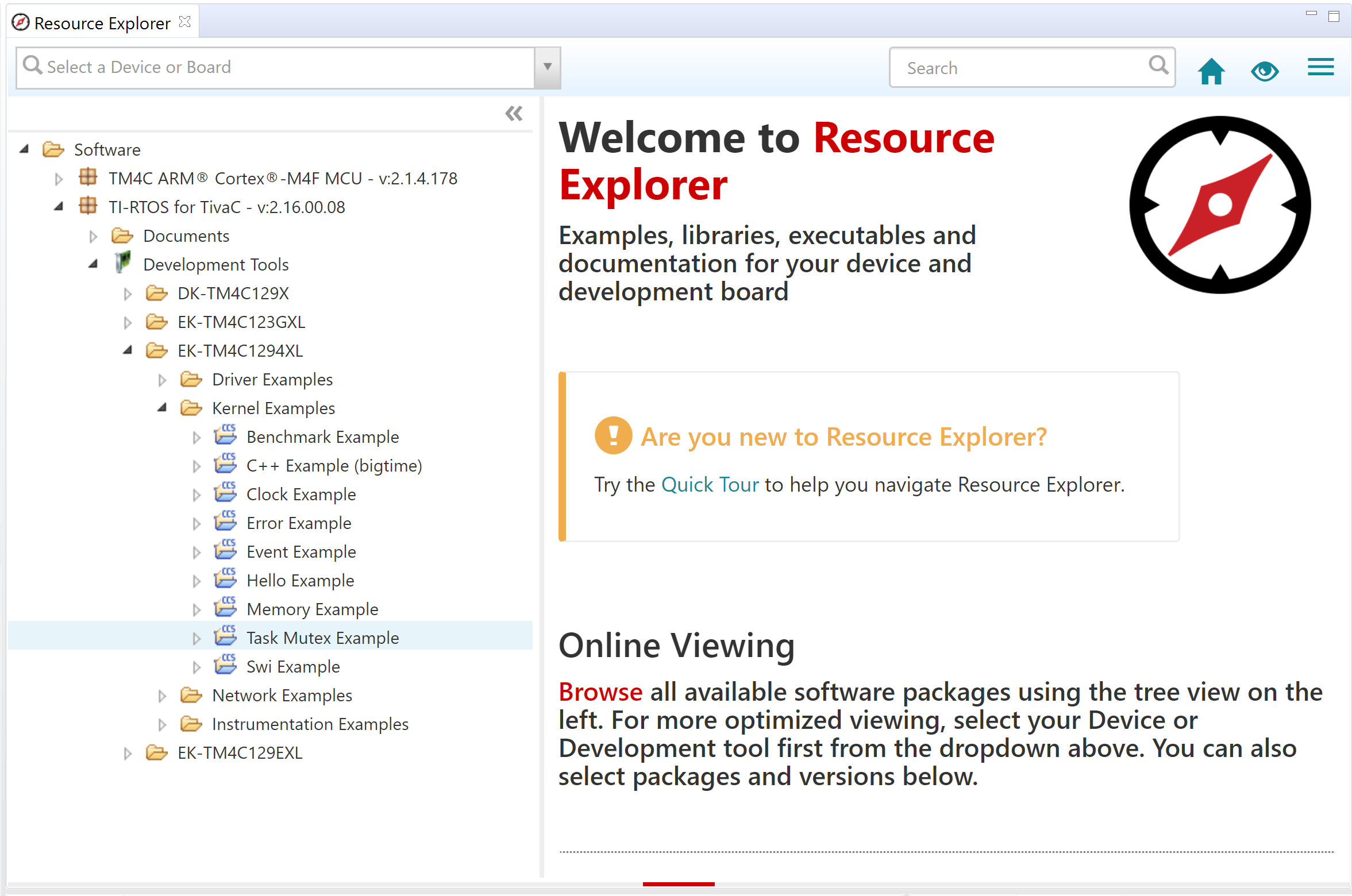The height and width of the screenshot is (896, 1352).
Task: Click the Hello Example project icon
Action: pyautogui.click(x=225, y=579)
